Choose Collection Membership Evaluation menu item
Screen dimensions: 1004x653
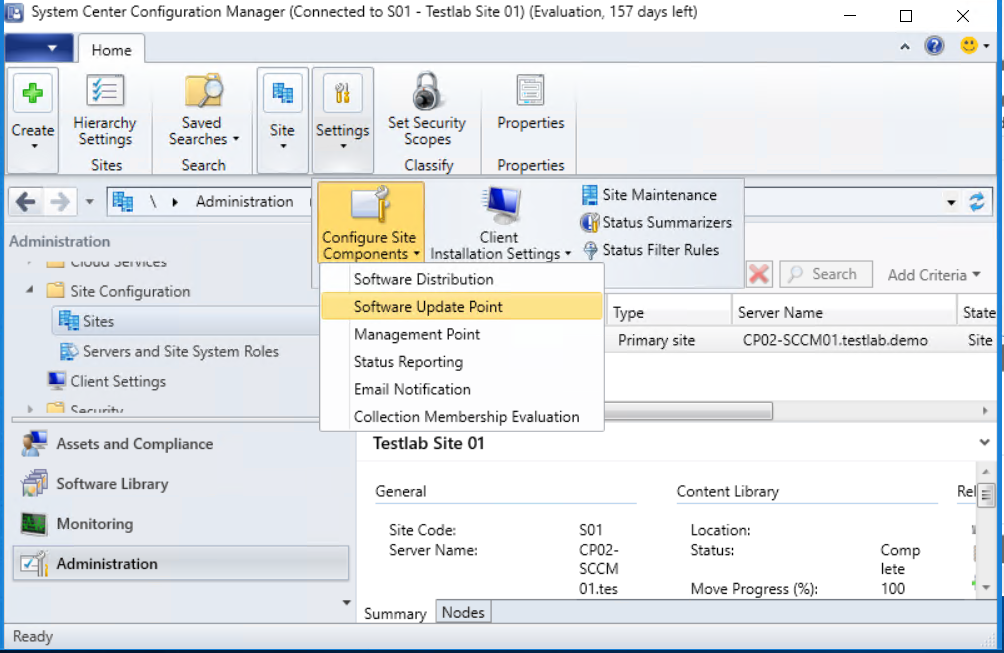(x=462, y=417)
